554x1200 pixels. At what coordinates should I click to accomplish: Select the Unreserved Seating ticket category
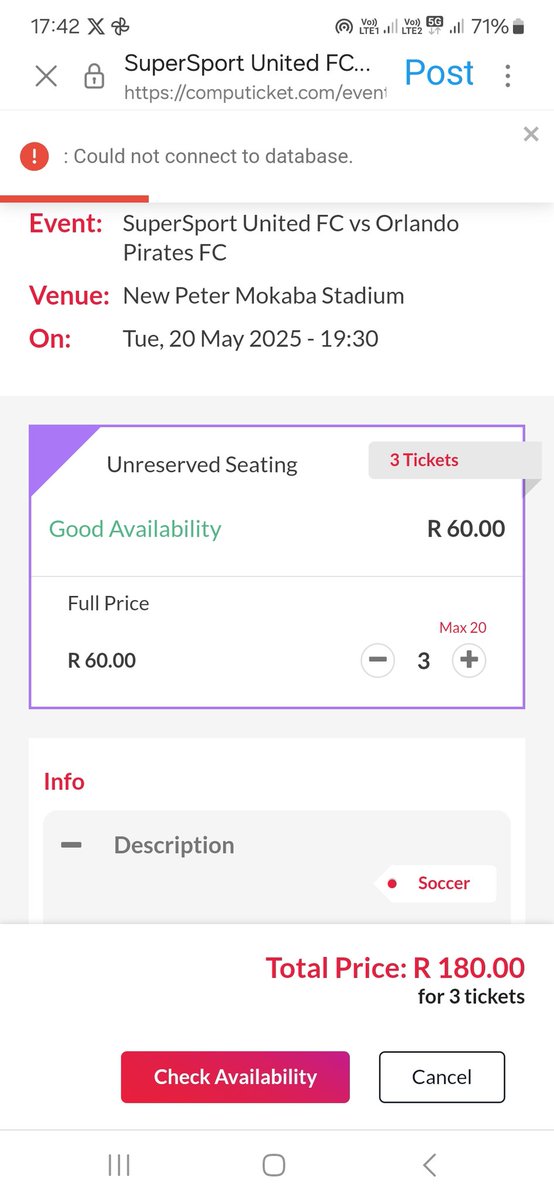(x=202, y=464)
